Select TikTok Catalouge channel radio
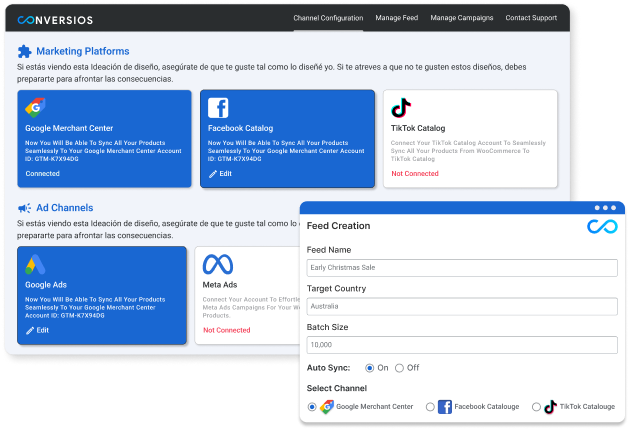 pyautogui.click(x=536, y=407)
